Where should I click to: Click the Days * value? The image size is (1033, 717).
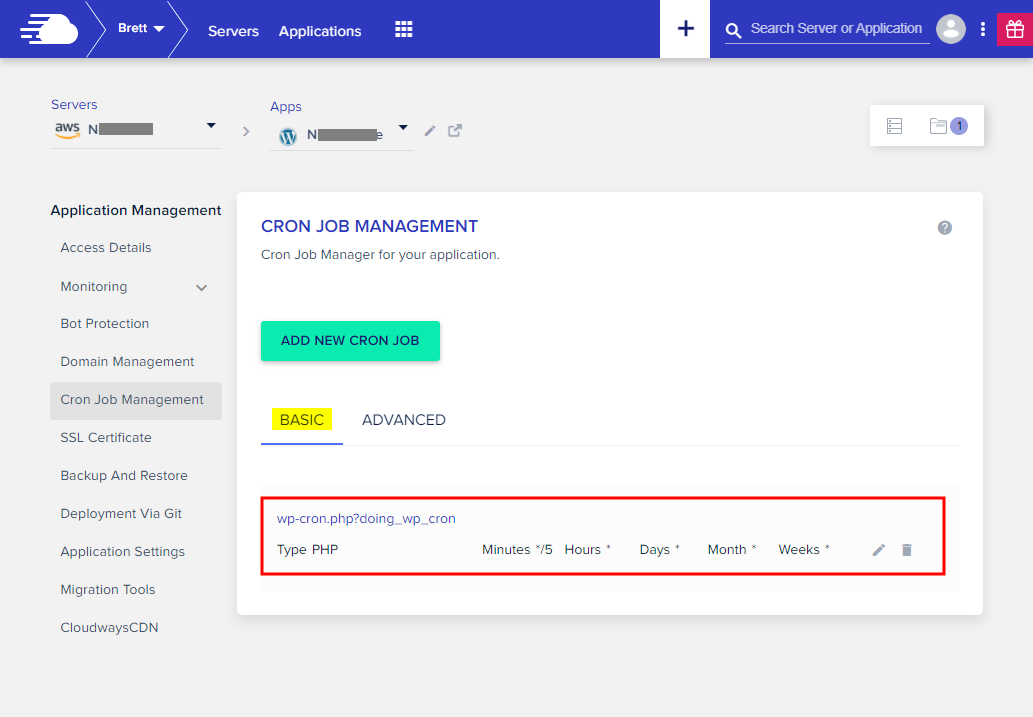click(x=659, y=550)
